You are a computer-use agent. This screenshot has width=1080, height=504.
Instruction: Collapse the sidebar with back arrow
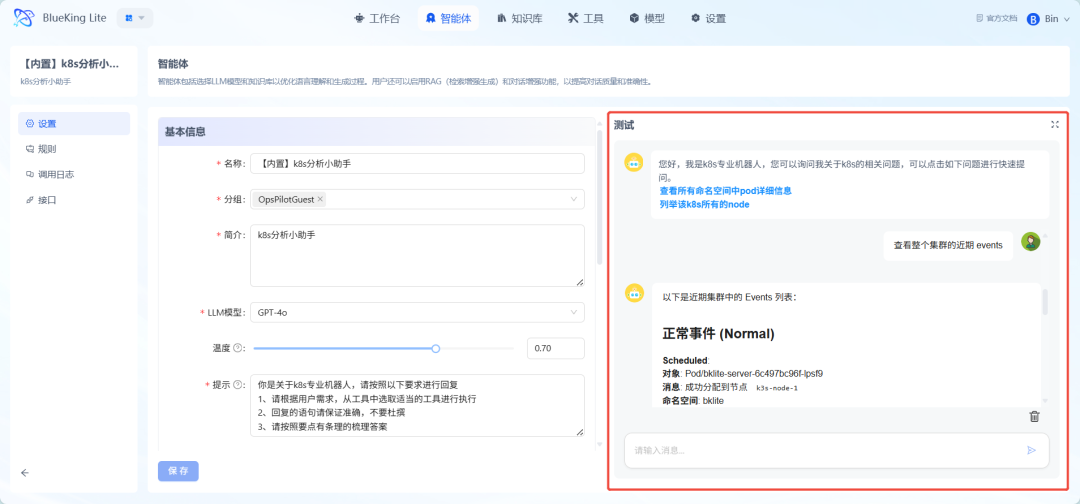tap(25, 473)
